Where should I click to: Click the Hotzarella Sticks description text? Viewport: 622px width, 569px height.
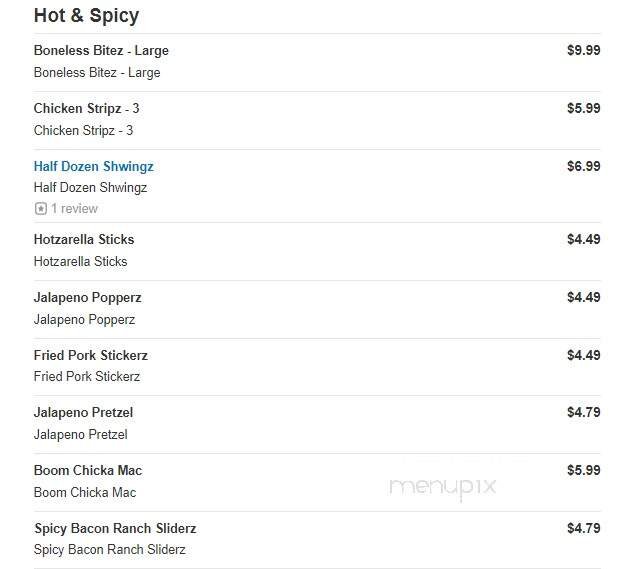pyautogui.click(x=80, y=262)
